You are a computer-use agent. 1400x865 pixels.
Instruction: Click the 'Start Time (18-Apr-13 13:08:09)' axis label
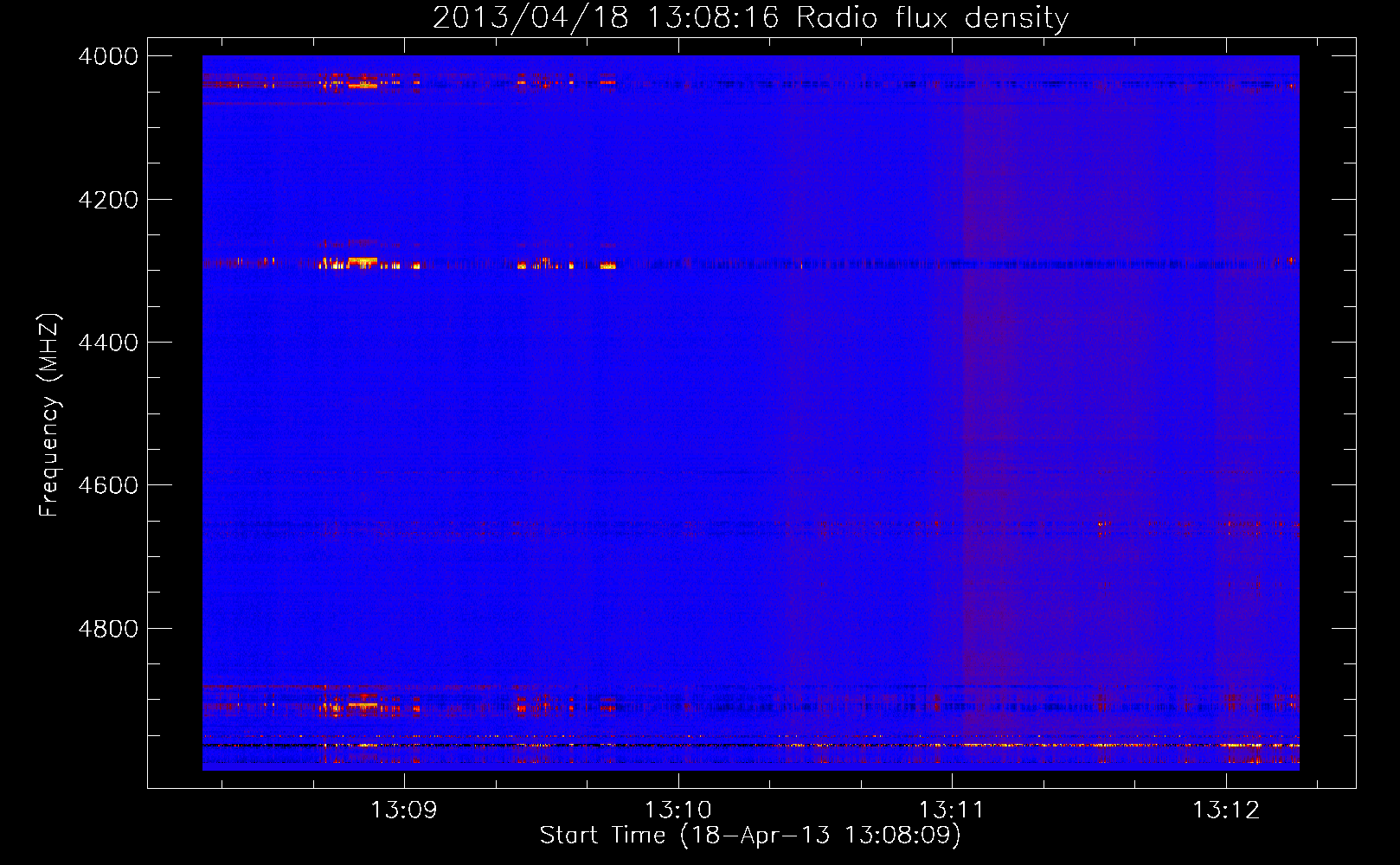(x=750, y=835)
